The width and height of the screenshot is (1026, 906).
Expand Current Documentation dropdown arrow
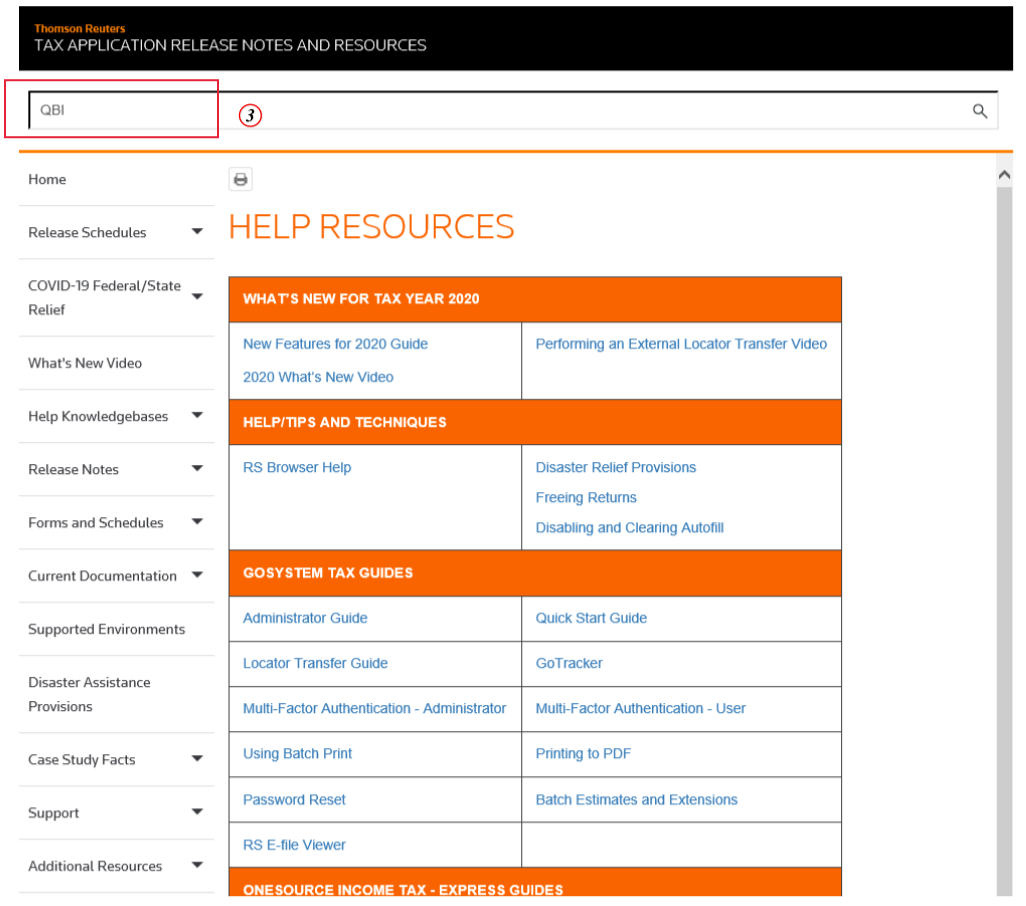click(197, 575)
